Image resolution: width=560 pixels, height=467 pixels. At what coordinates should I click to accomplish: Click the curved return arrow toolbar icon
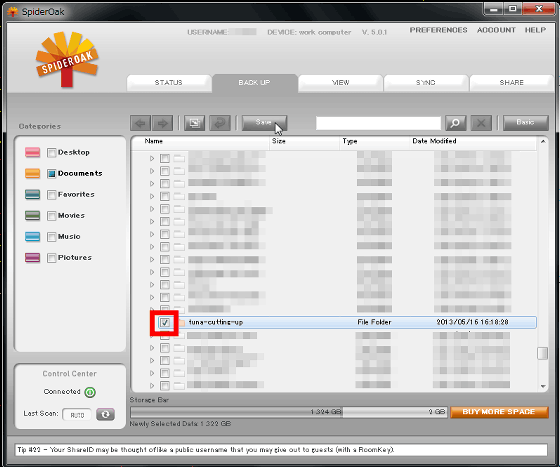click(x=220, y=123)
